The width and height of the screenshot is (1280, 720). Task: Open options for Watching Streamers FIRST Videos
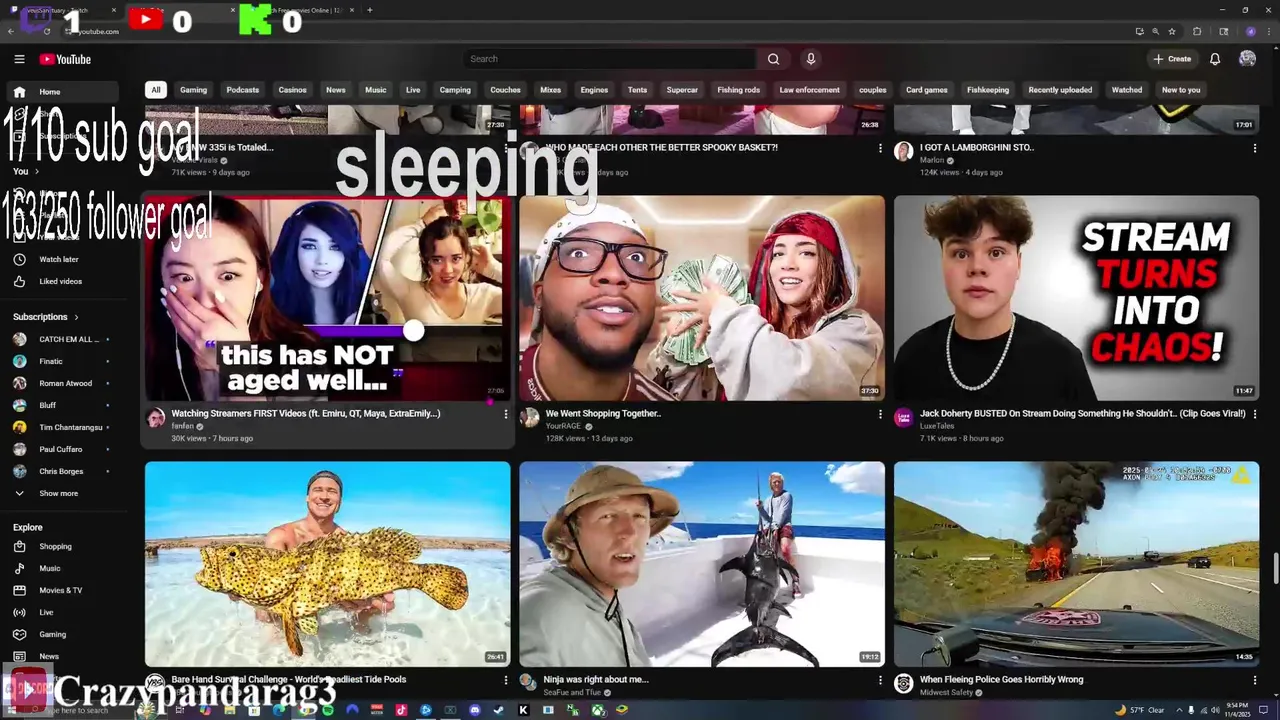coord(505,414)
